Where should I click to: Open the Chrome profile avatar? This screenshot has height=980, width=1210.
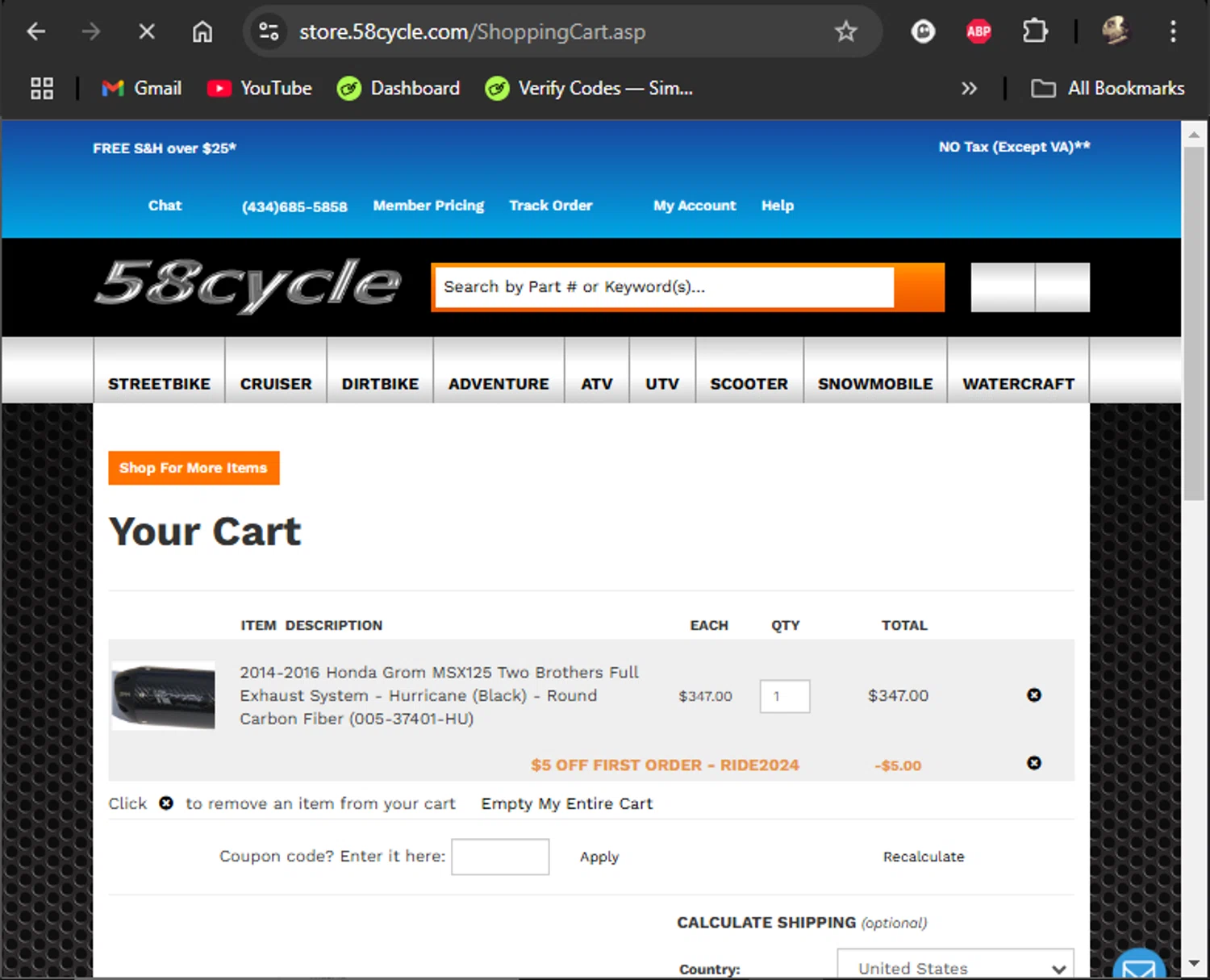(1116, 31)
